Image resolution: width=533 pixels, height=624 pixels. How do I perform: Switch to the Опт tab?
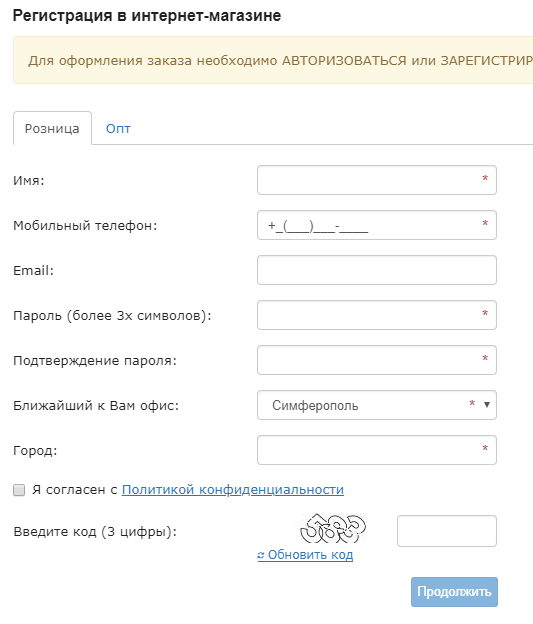(118, 129)
